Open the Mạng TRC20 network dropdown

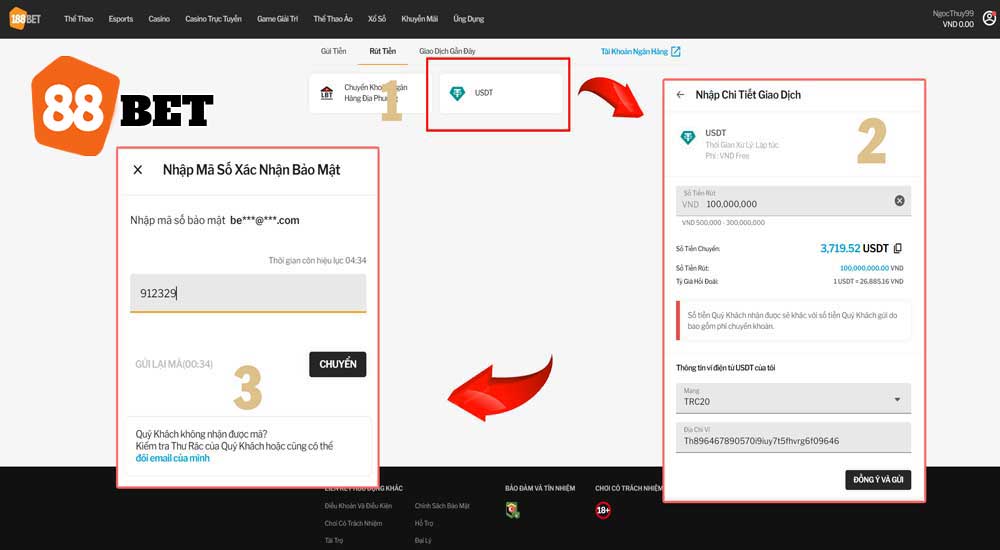click(x=793, y=398)
